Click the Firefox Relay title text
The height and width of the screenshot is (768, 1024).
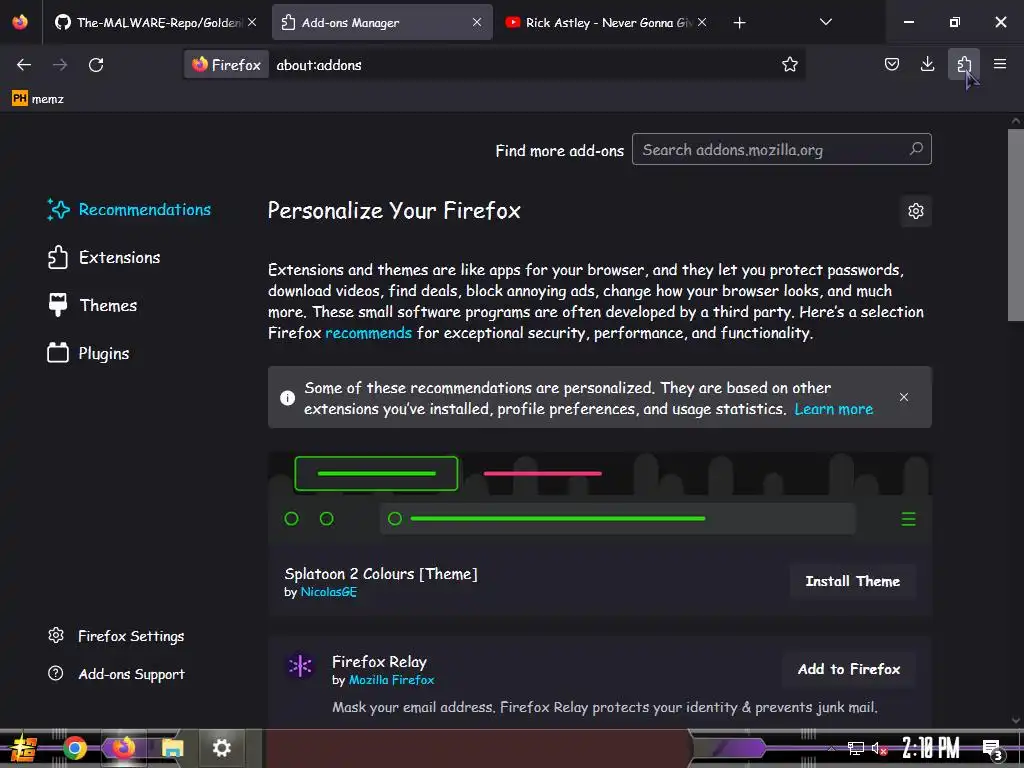(379, 662)
